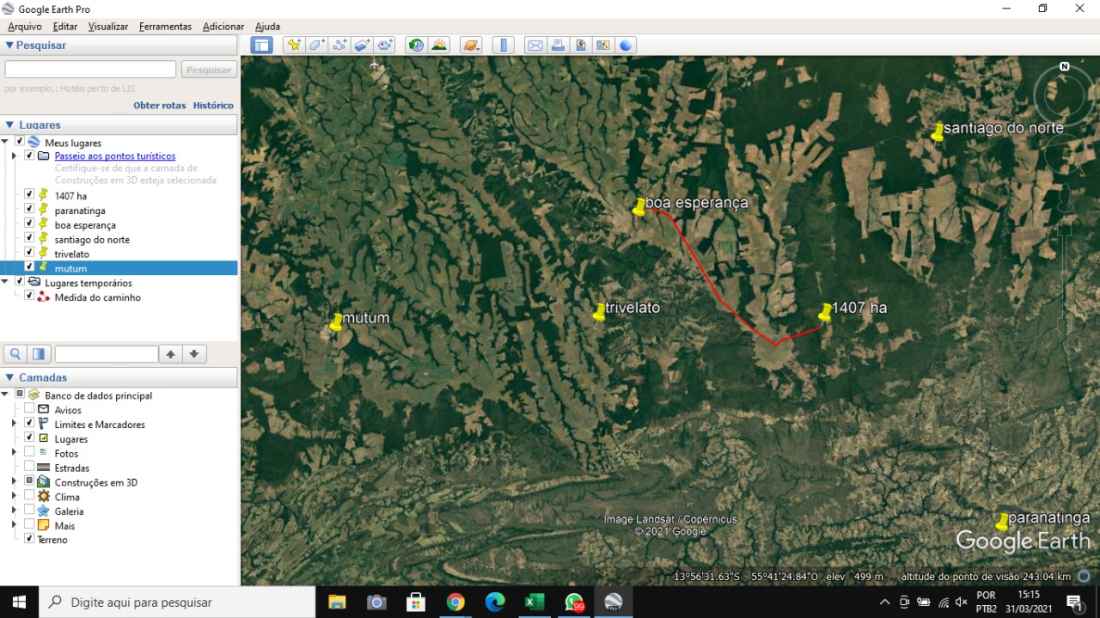Viewport: 1100px width, 618px height.
Task: Click the Print toolbar icon
Action: coord(558,46)
